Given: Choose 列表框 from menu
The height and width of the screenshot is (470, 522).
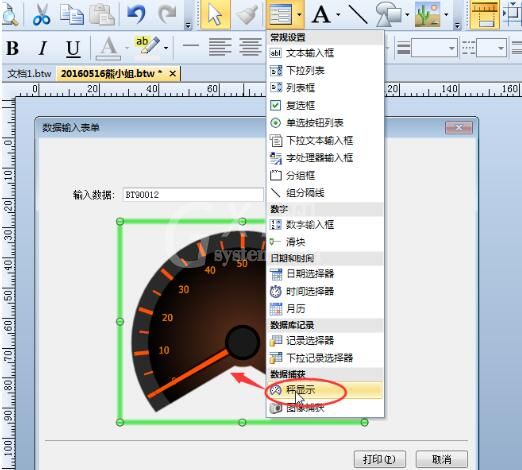Looking at the screenshot, I should coord(325,88).
